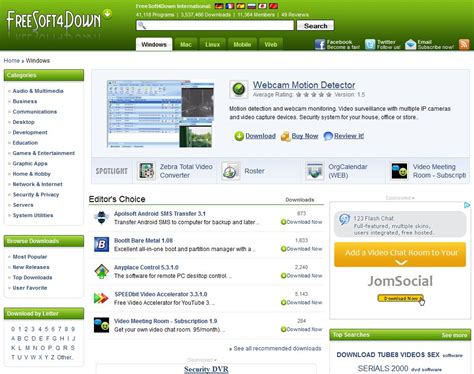Open the Webcam Motion Detector screenshot thumbnail
Screen dimensions: 474x374
pyautogui.click(x=160, y=114)
